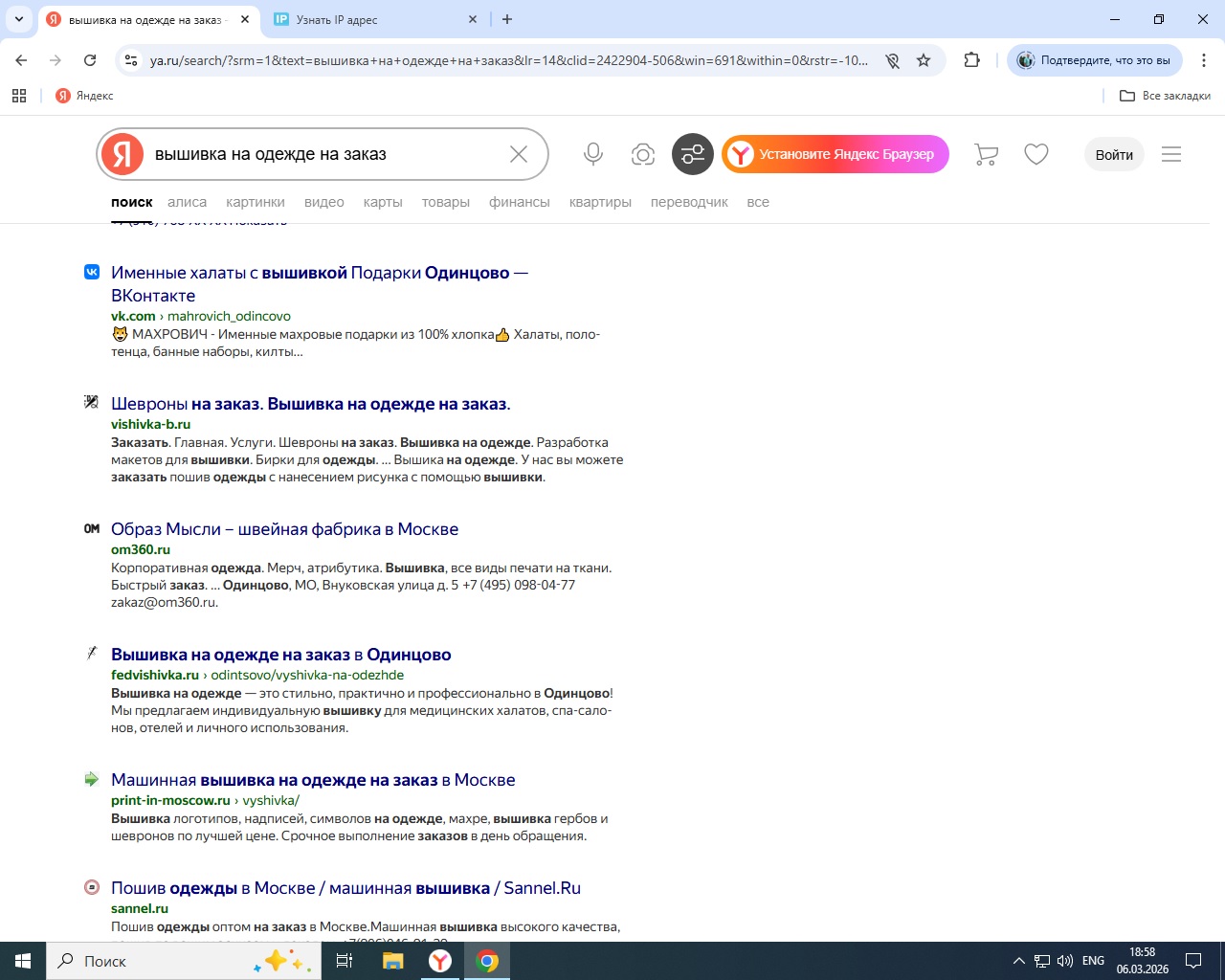The width and height of the screenshot is (1225, 980).
Task: Click the mahrovich_odincovo VK path link
Action: click(x=230, y=316)
